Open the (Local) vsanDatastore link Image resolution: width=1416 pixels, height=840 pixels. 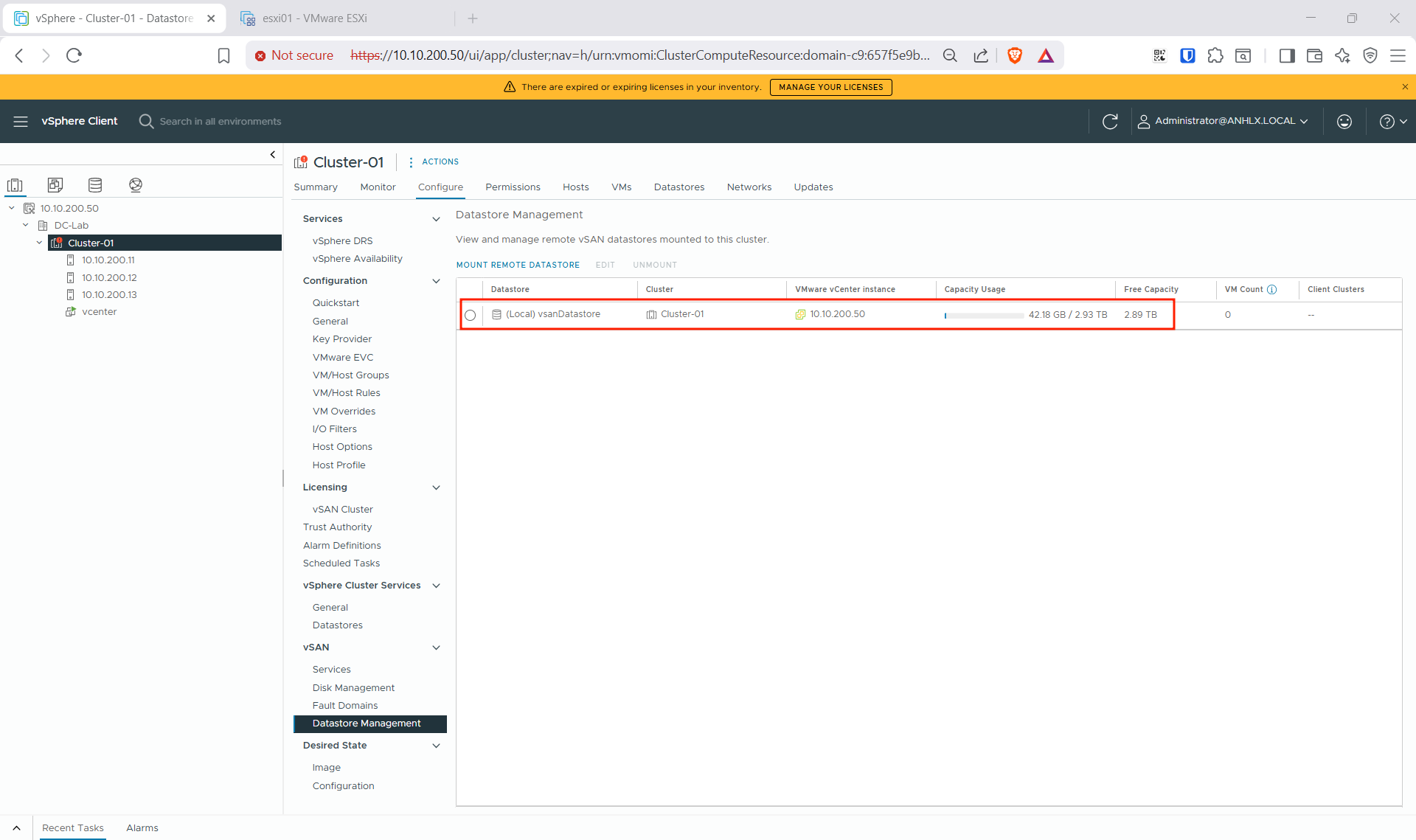[553, 314]
